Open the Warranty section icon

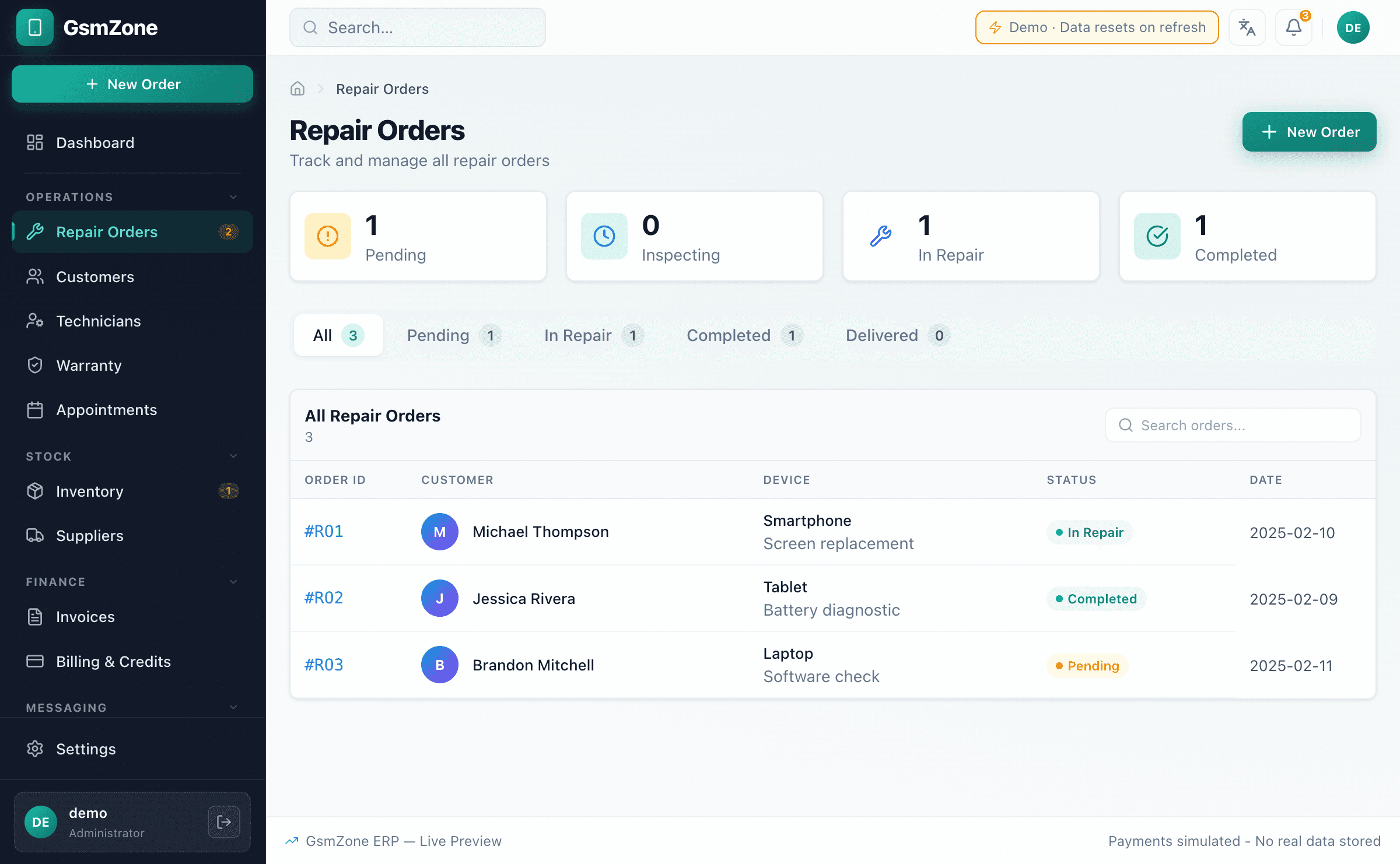pyautogui.click(x=36, y=365)
